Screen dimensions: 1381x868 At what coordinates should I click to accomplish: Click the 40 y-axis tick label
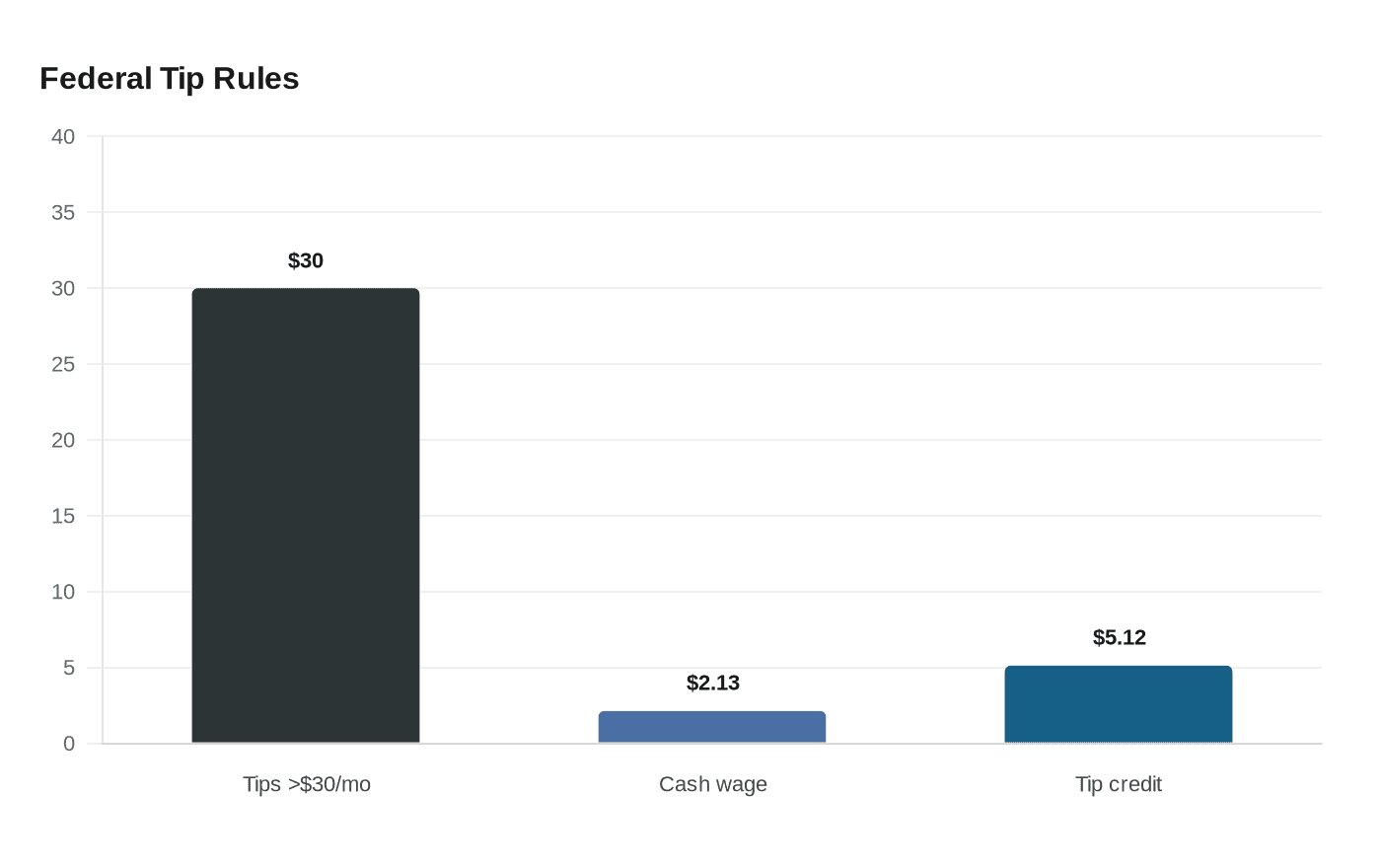pos(63,136)
